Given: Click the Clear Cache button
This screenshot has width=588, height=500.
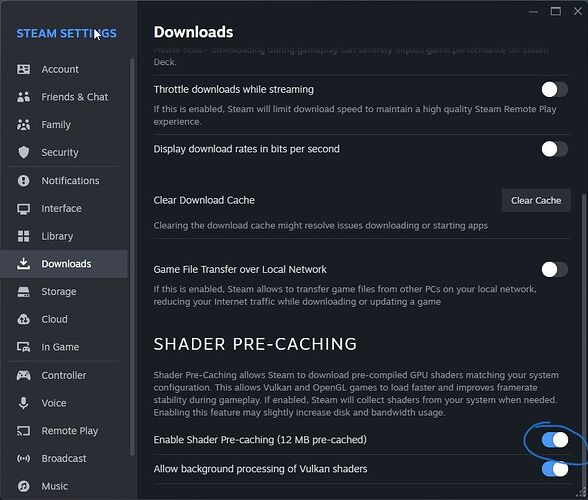Looking at the screenshot, I should pos(536,201).
